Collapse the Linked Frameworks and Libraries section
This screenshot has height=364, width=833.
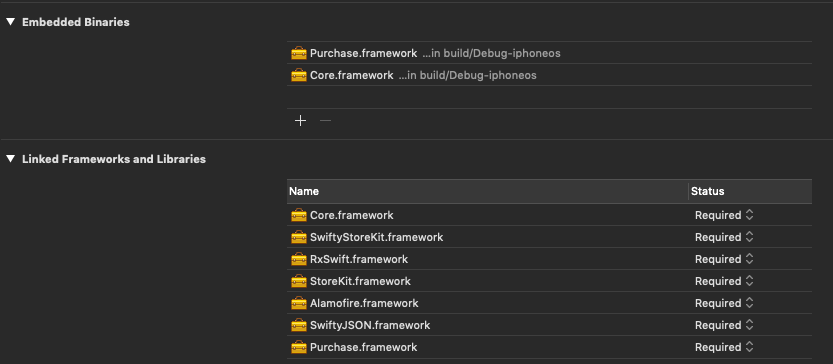[x=11, y=159]
